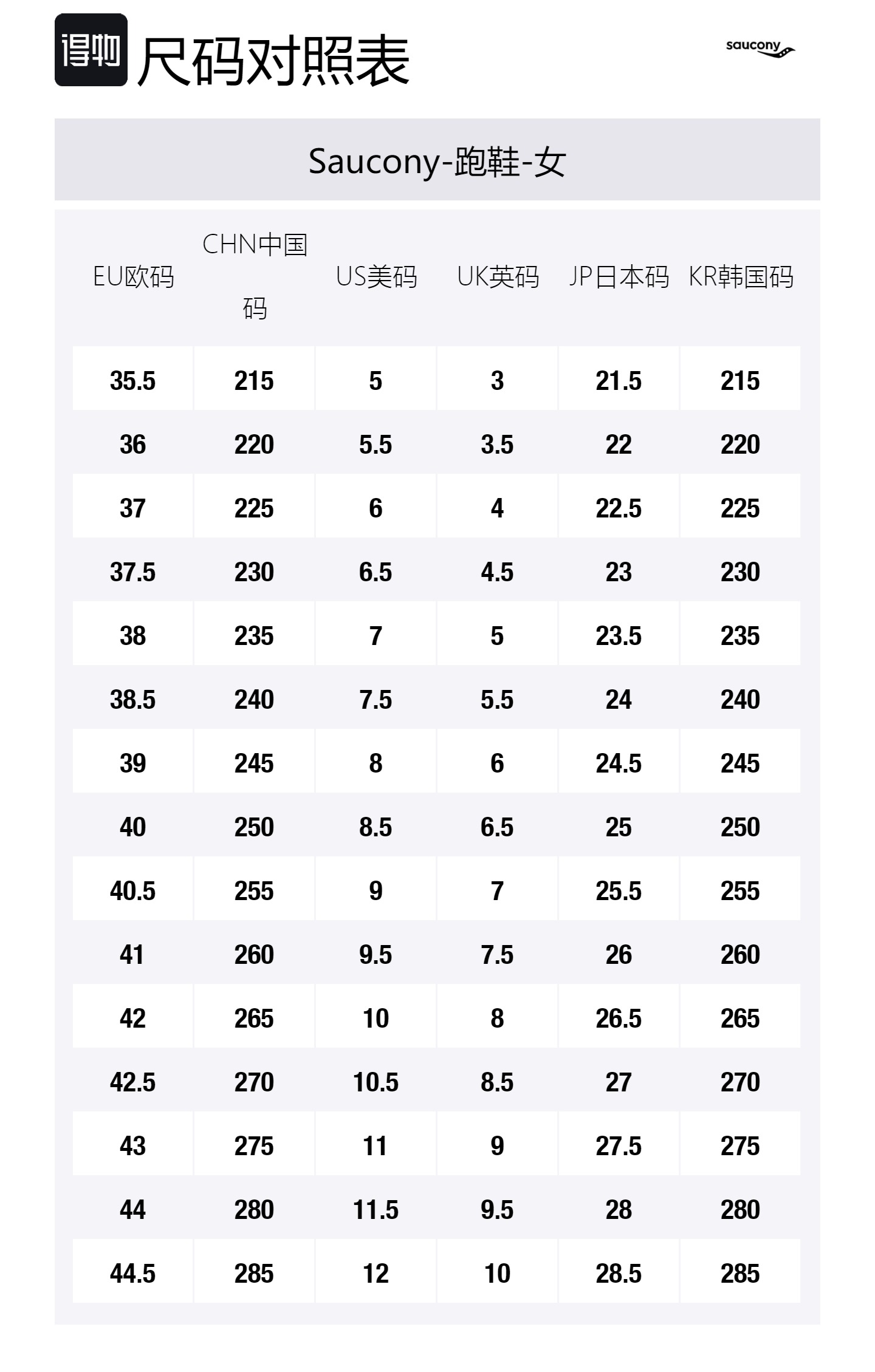Select the EU size 38 cell

[x=133, y=636]
